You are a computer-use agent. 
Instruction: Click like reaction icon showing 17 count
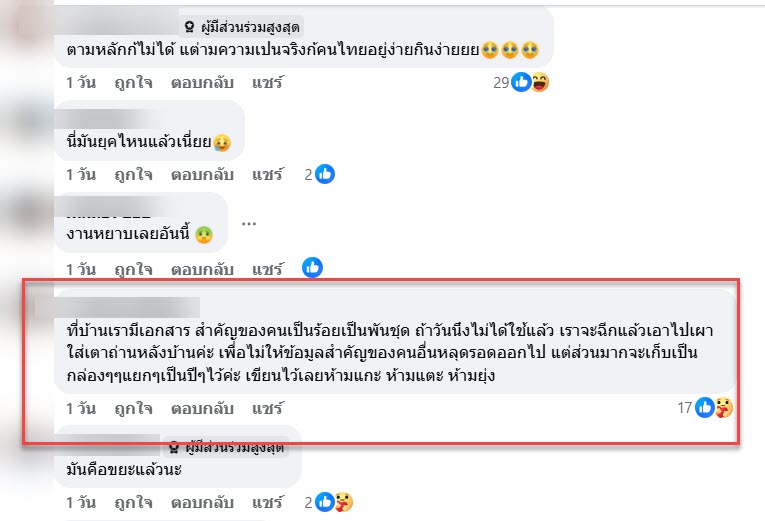(x=705, y=407)
